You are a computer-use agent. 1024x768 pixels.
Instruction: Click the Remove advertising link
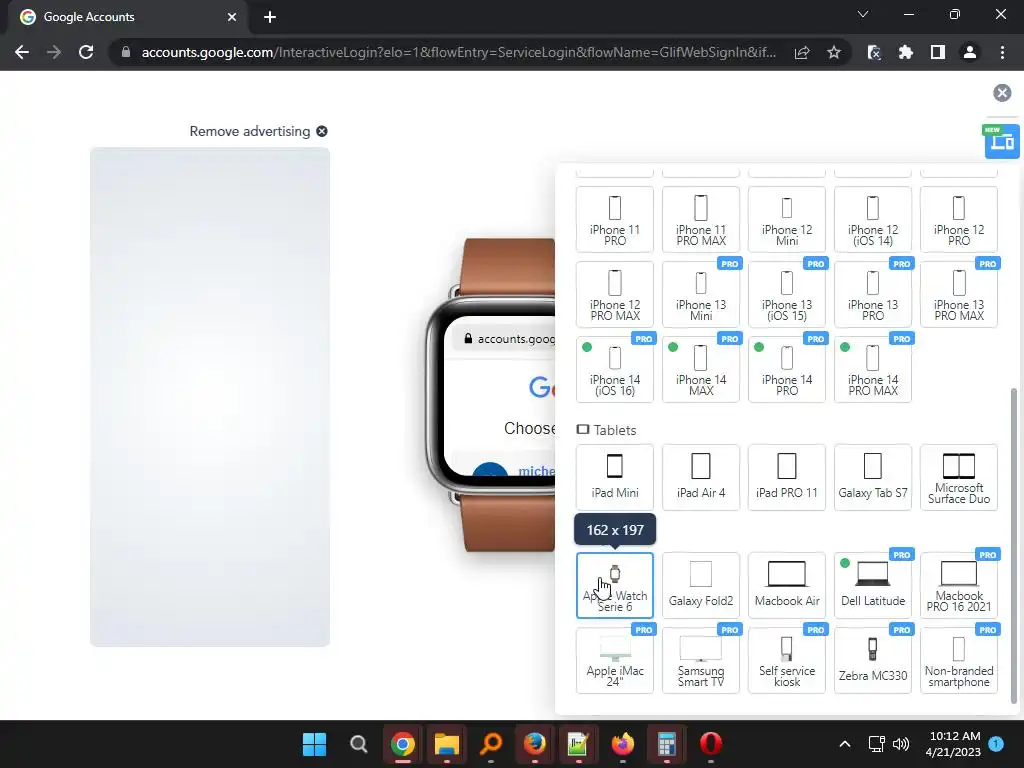[x=258, y=131]
